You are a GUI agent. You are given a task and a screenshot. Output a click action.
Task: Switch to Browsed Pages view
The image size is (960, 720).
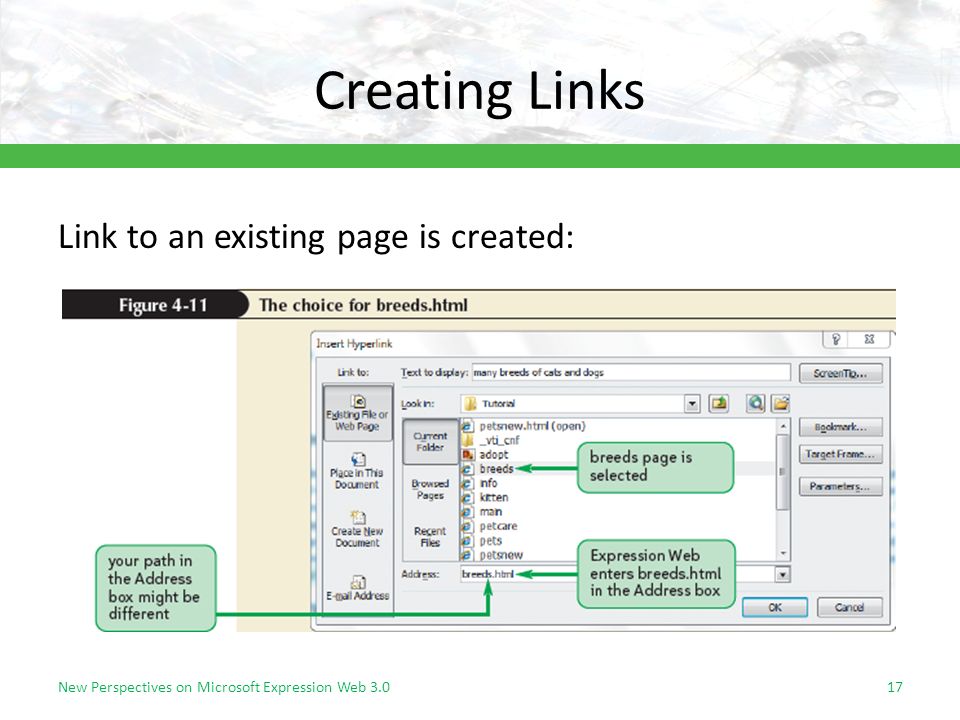click(430, 489)
